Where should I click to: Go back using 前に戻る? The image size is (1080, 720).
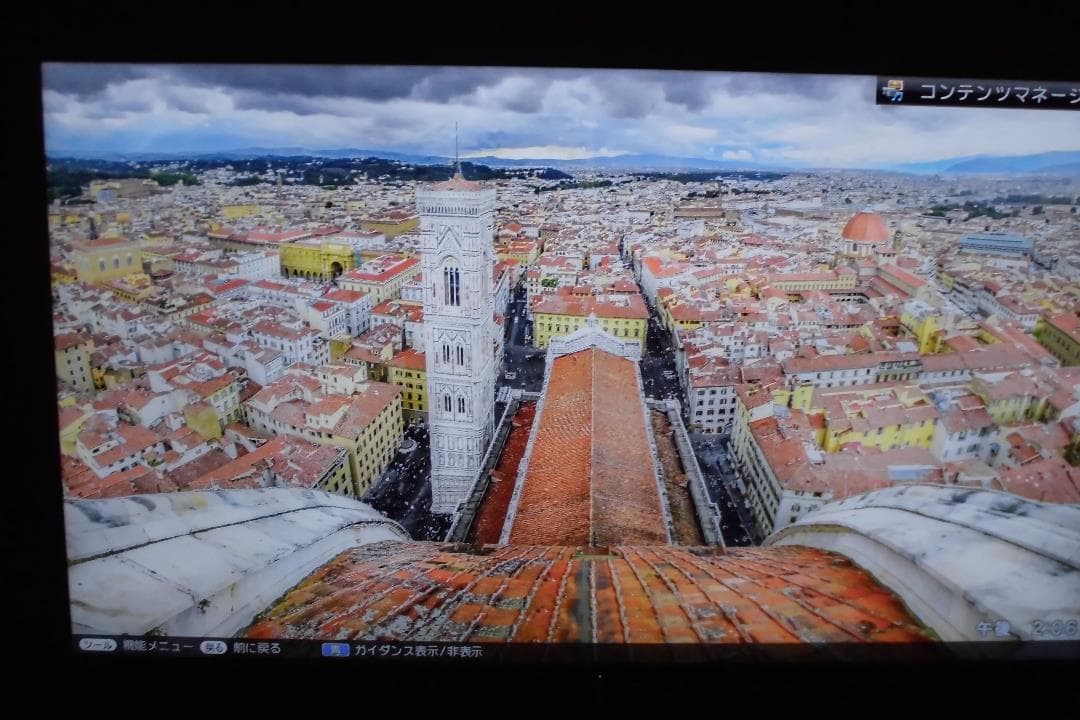(x=255, y=648)
